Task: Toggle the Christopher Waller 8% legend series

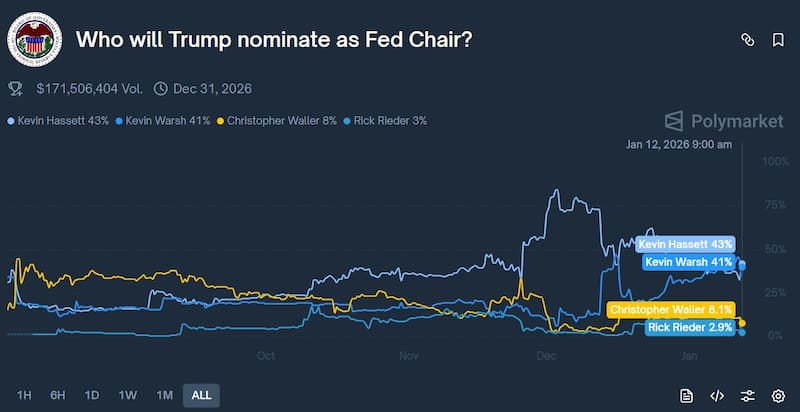Action: (x=277, y=121)
